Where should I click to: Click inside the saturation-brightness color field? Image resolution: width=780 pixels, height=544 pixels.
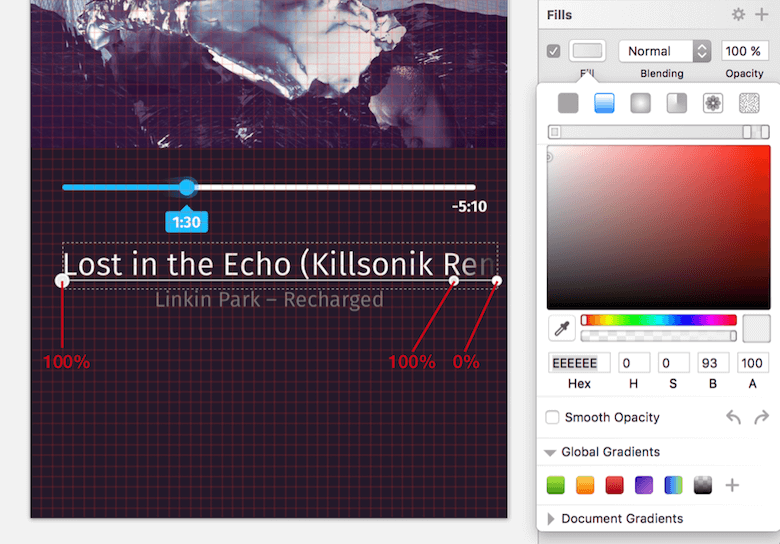click(659, 227)
